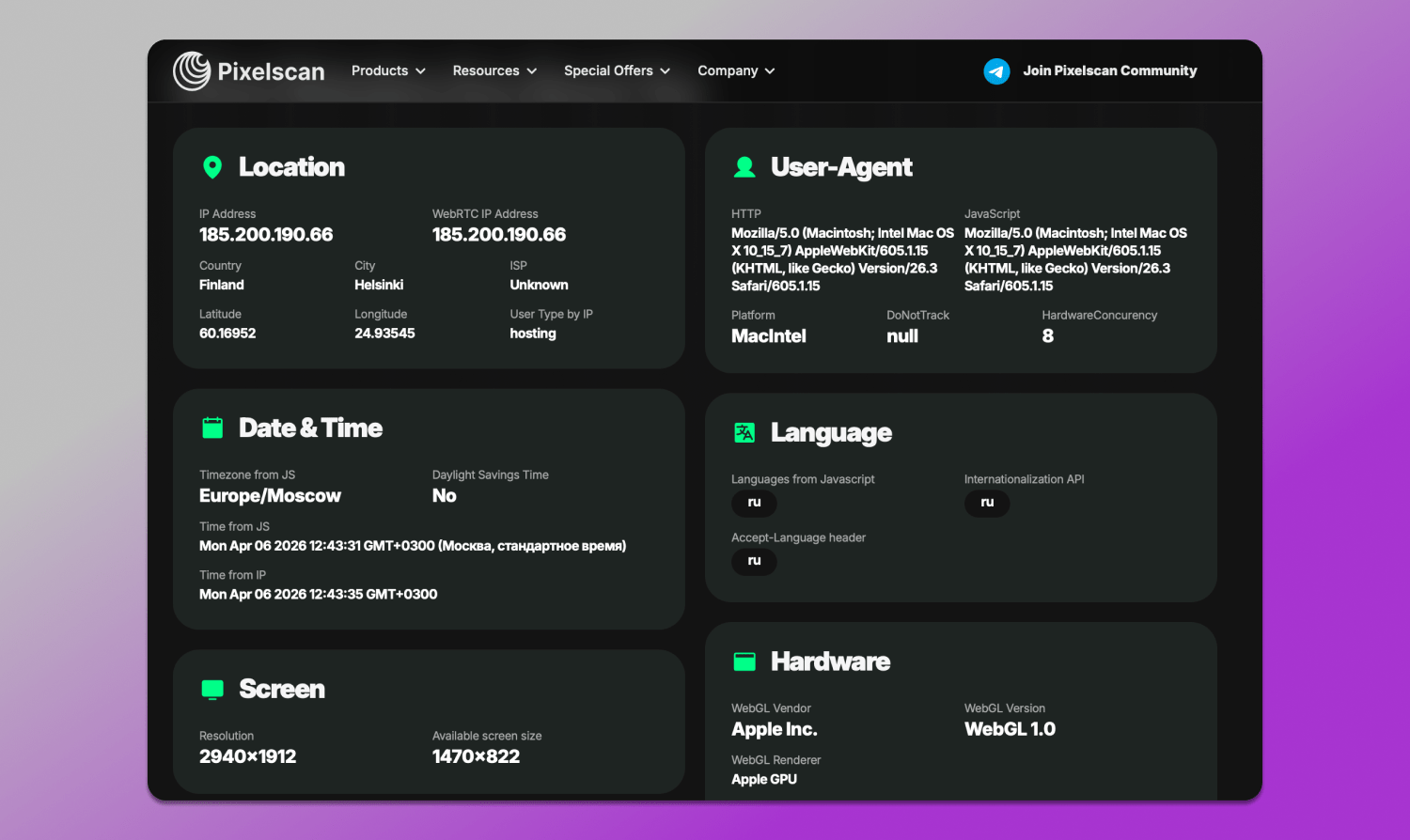Screen dimensions: 1410x840
Task: Open the Company menu
Action: (x=735, y=71)
